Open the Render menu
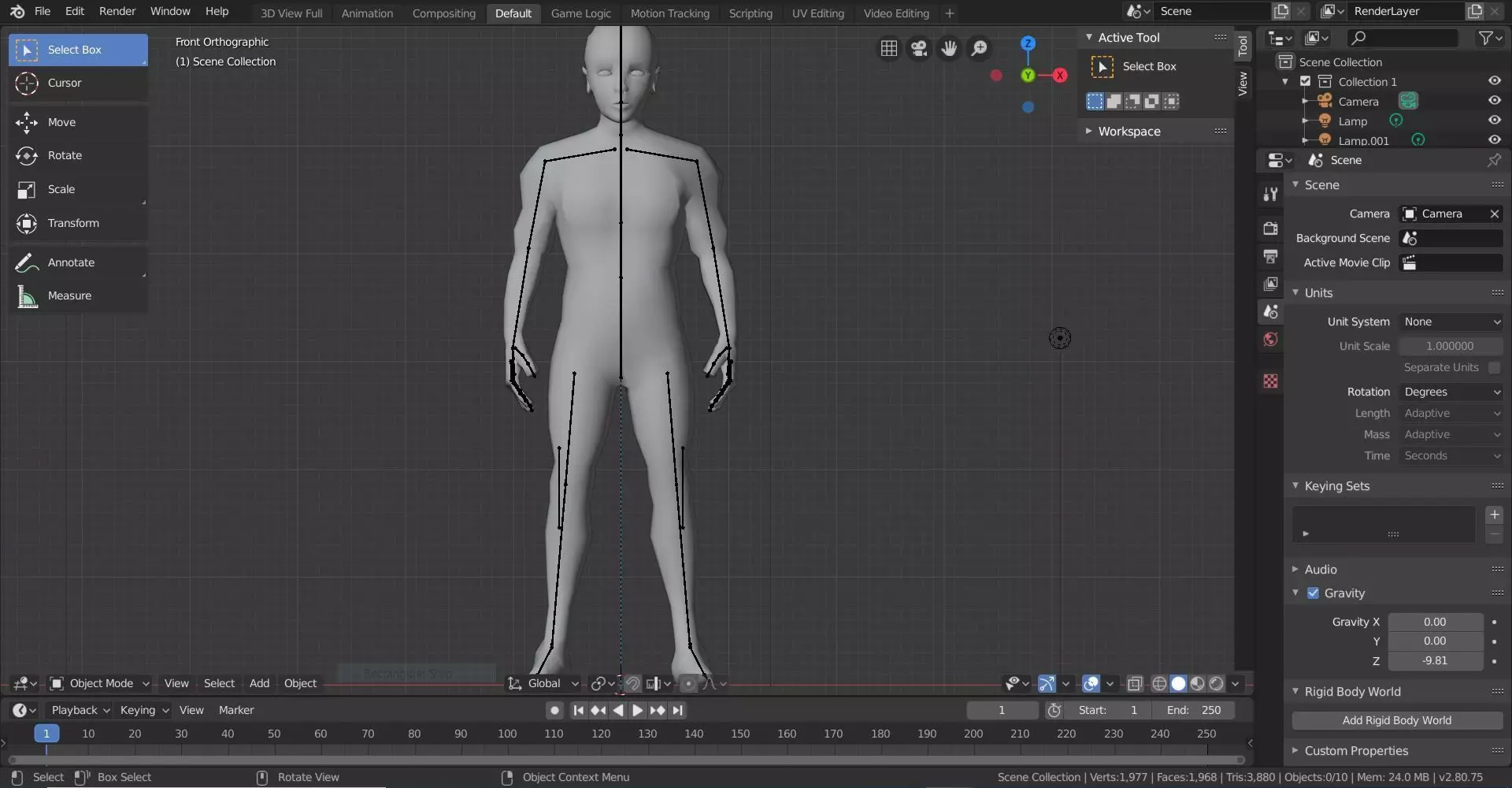1512x788 pixels. pyautogui.click(x=117, y=11)
